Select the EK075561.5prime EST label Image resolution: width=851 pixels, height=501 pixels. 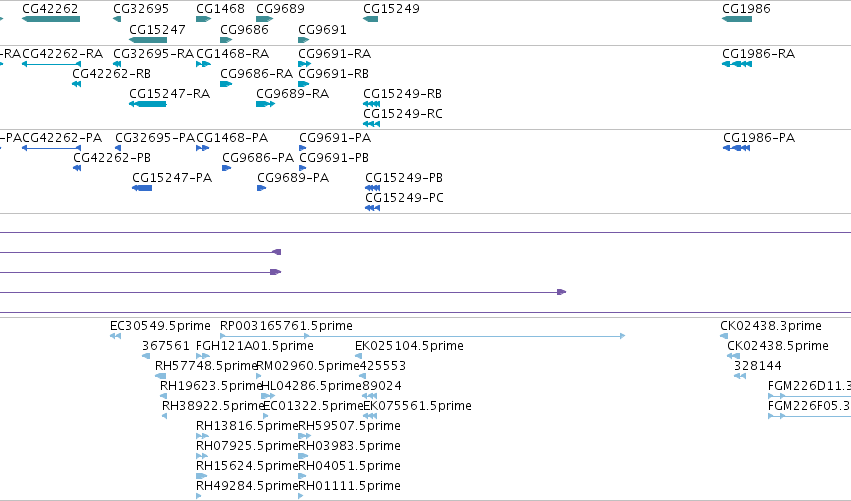tap(417, 406)
